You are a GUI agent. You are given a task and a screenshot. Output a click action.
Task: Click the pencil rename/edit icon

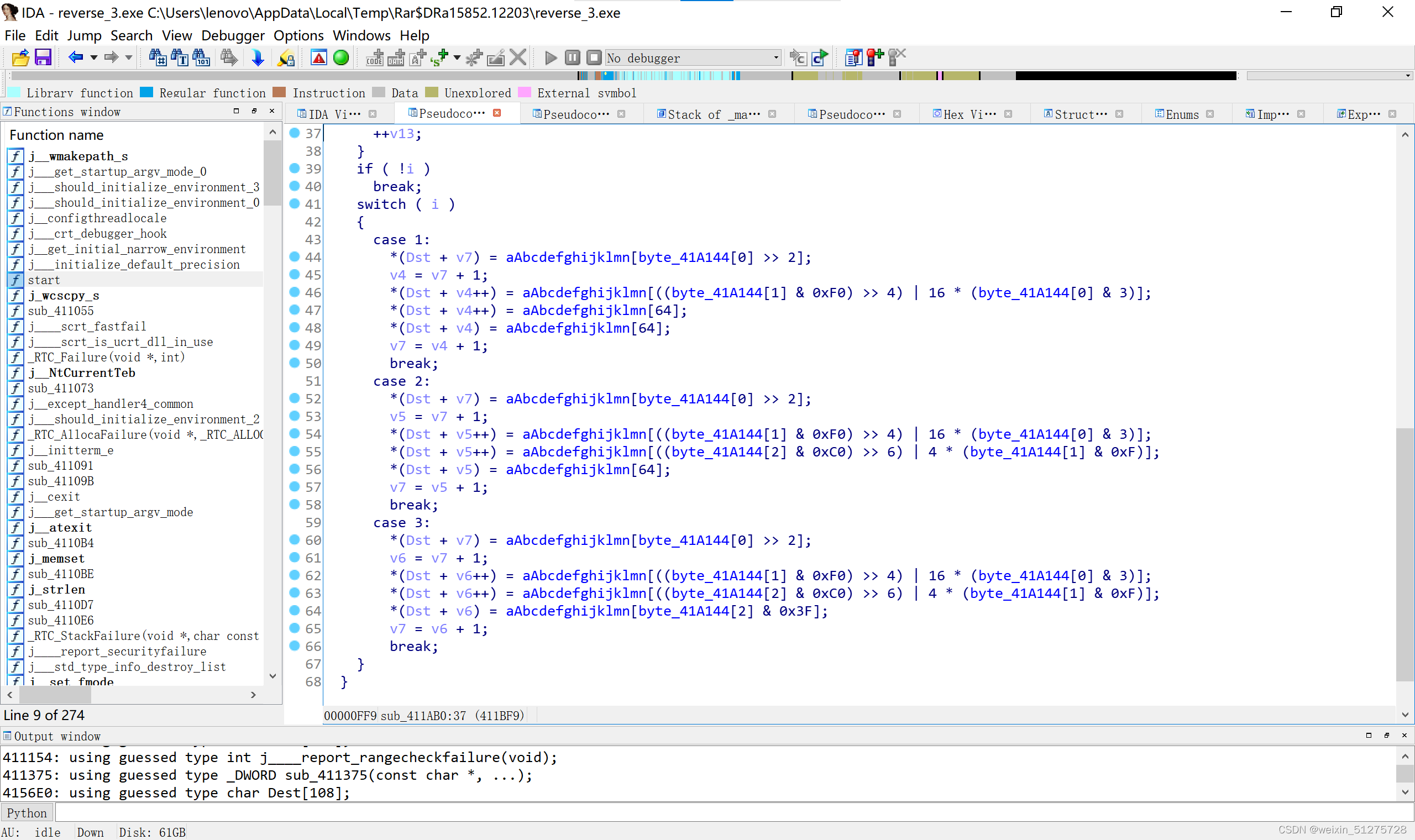click(x=496, y=57)
